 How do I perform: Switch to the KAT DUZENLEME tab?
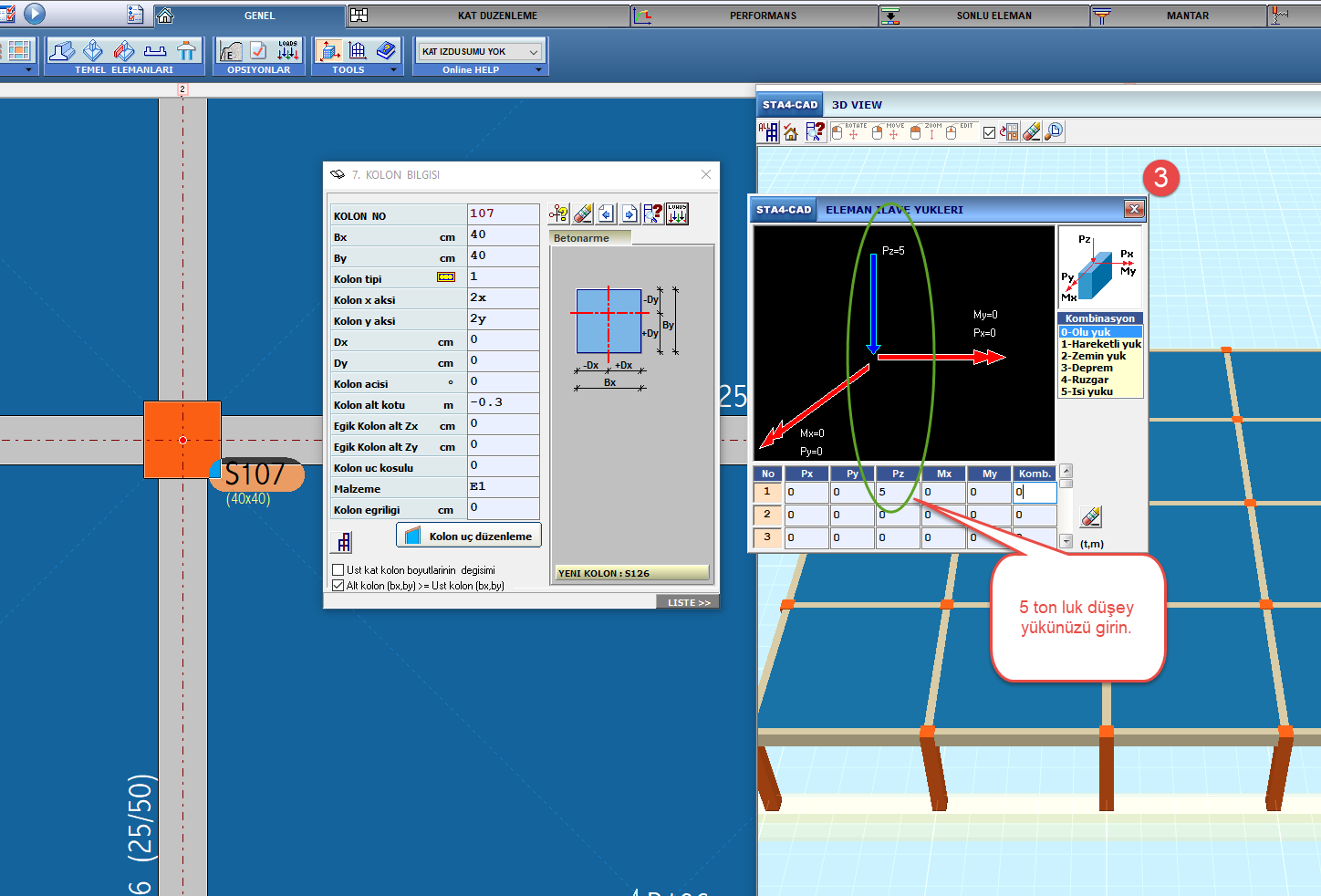point(496,16)
